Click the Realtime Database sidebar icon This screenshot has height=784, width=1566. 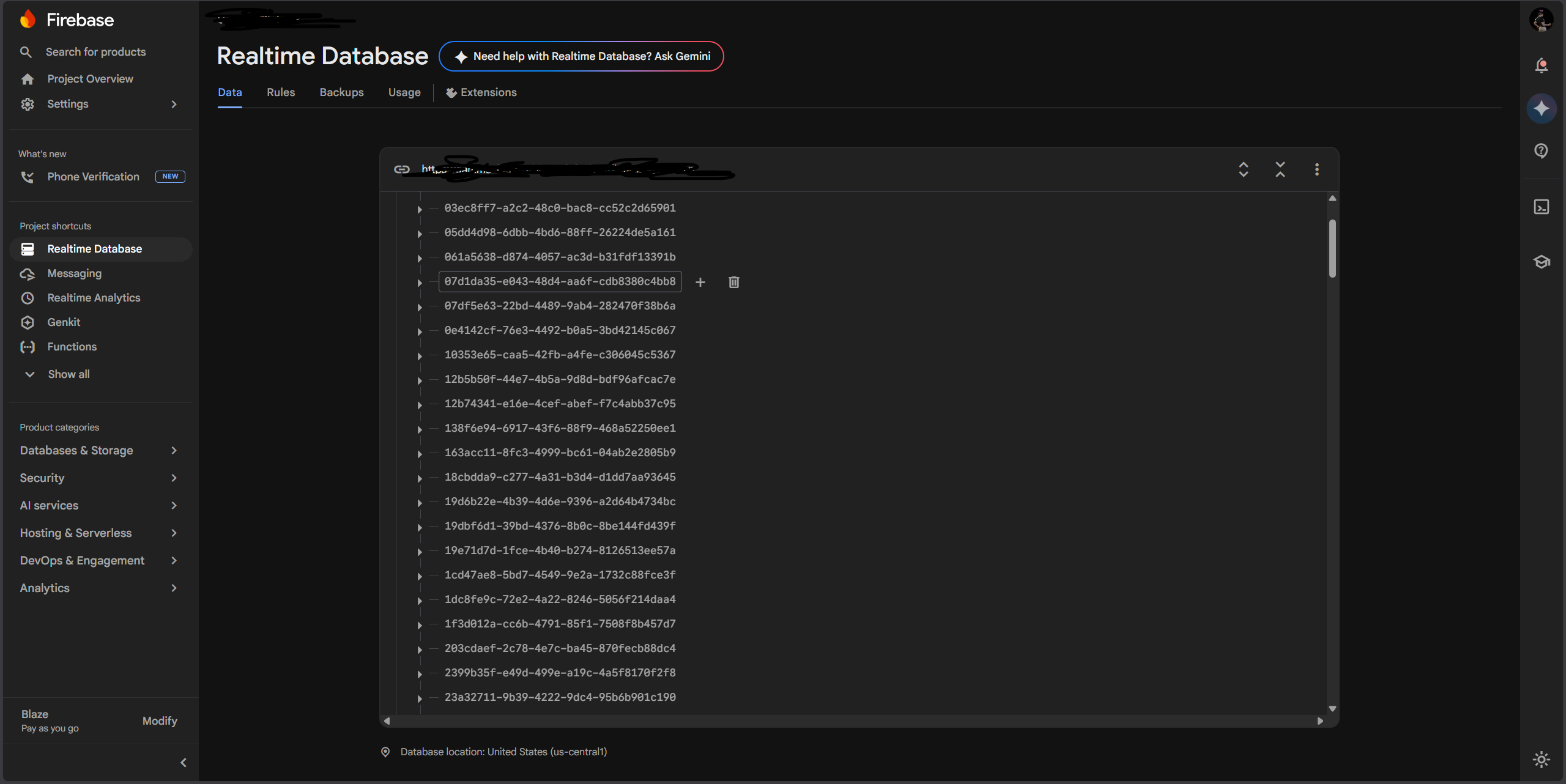pos(28,249)
